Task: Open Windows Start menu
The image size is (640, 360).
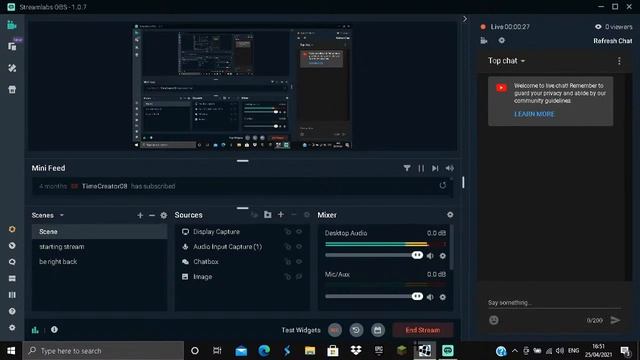Action: (11, 351)
